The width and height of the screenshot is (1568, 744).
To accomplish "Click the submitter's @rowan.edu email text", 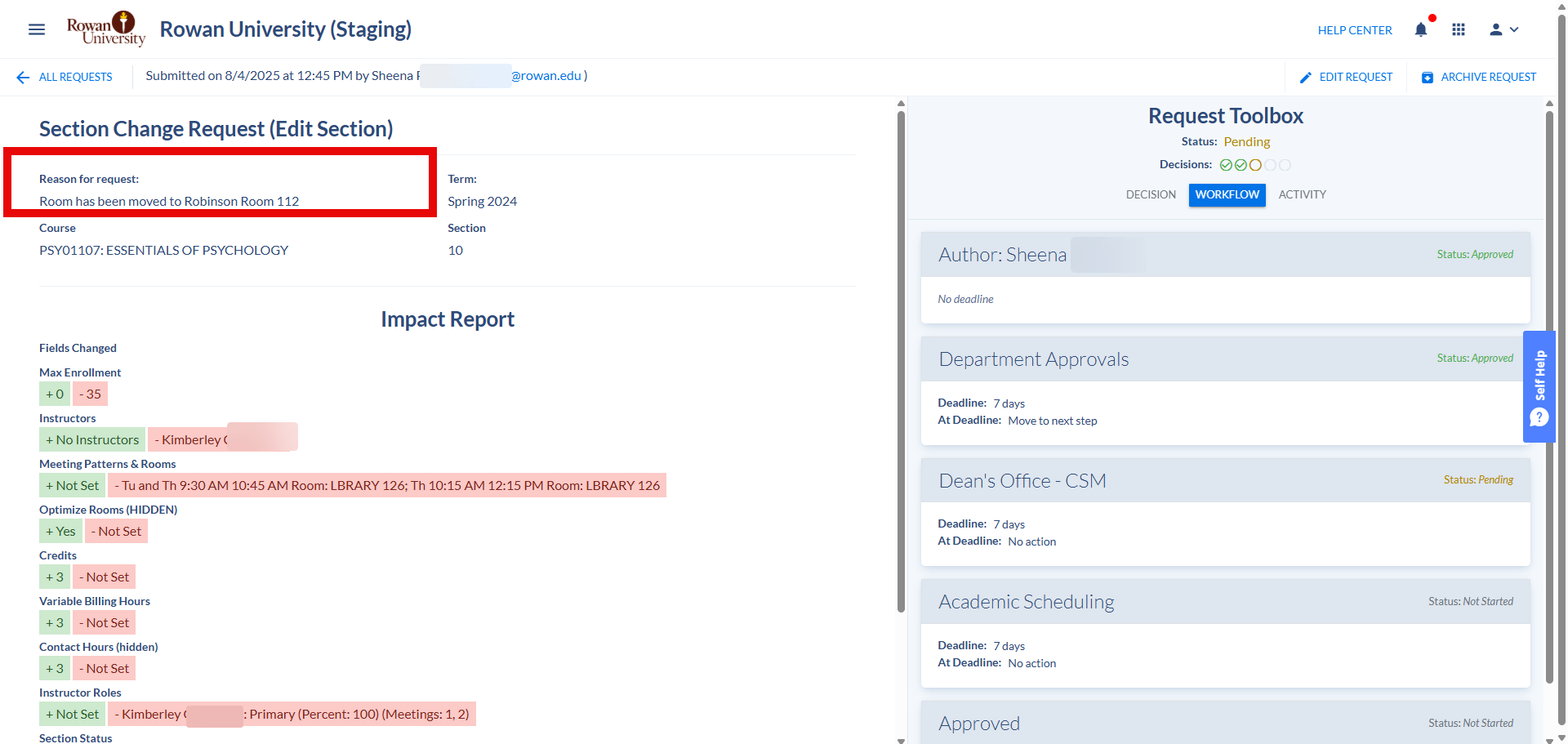I will [x=547, y=76].
